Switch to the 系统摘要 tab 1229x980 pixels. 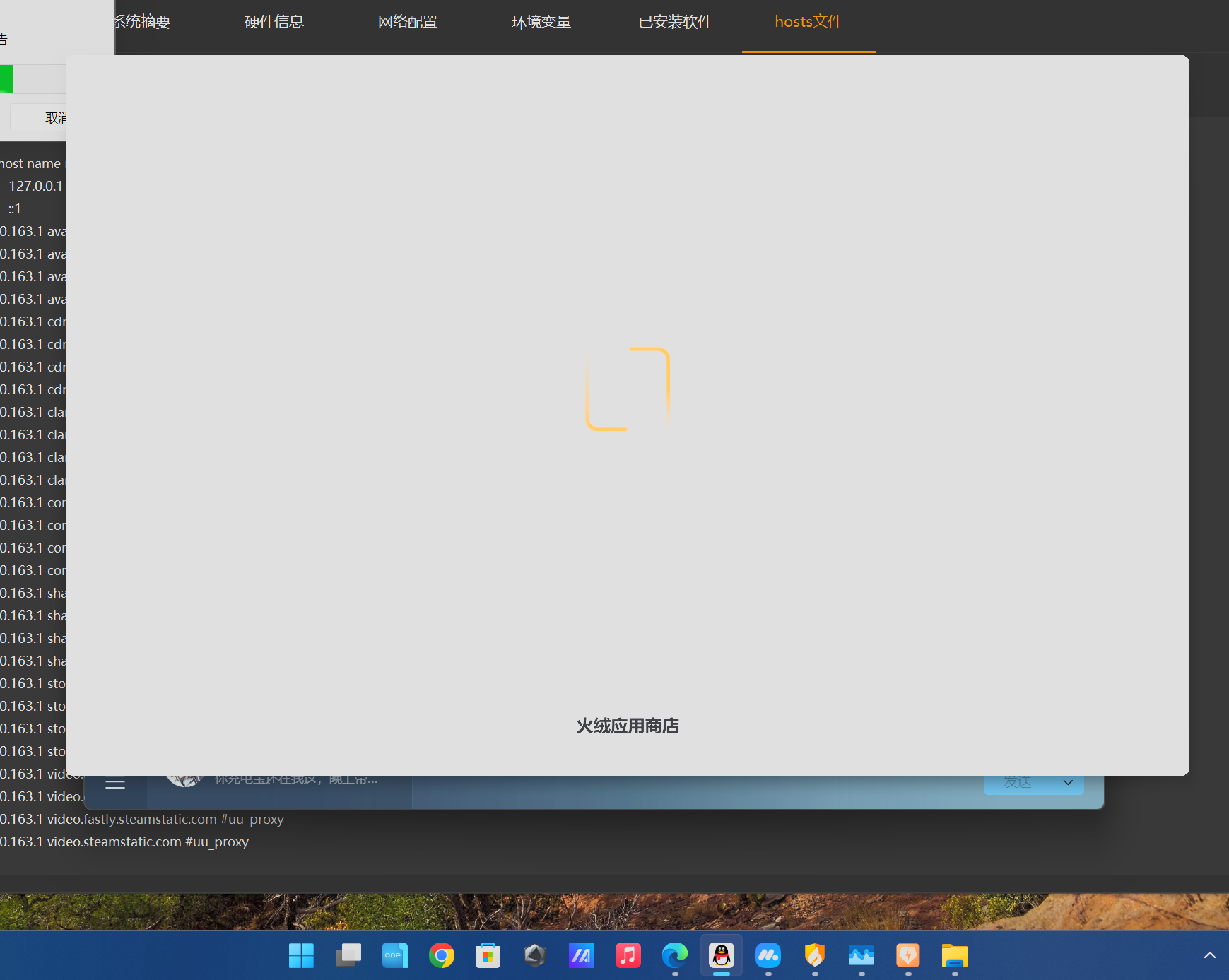pyautogui.click(x=143, y=22)
